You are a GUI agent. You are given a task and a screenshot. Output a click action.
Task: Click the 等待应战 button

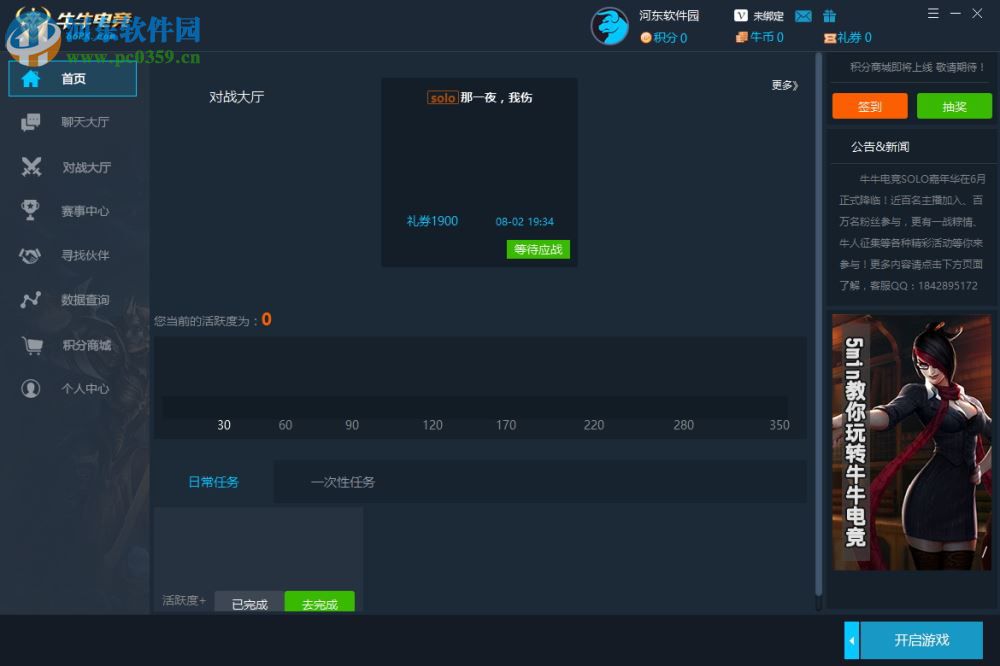538,249
